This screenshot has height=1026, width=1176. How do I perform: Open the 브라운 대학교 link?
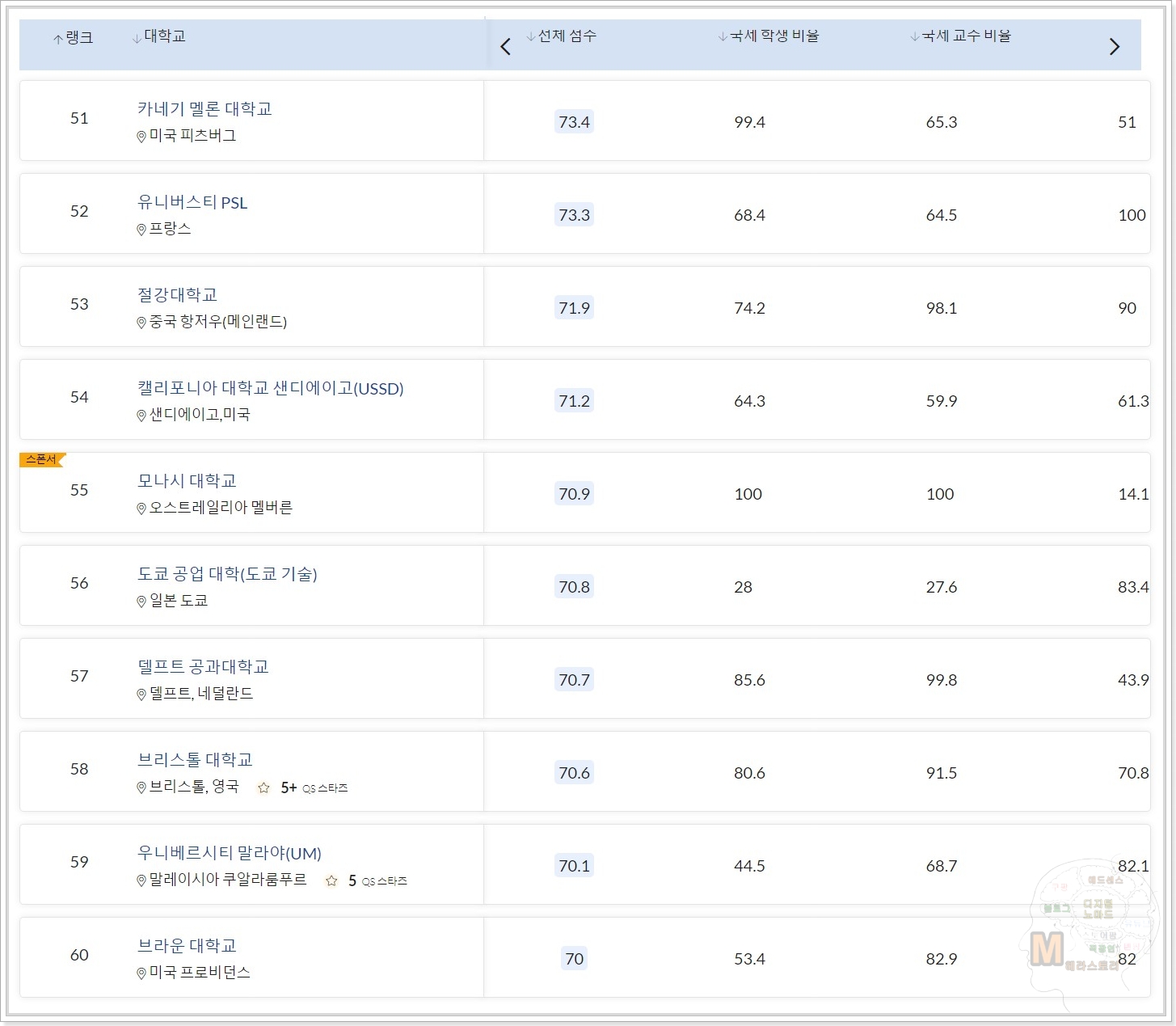[187, 946]
